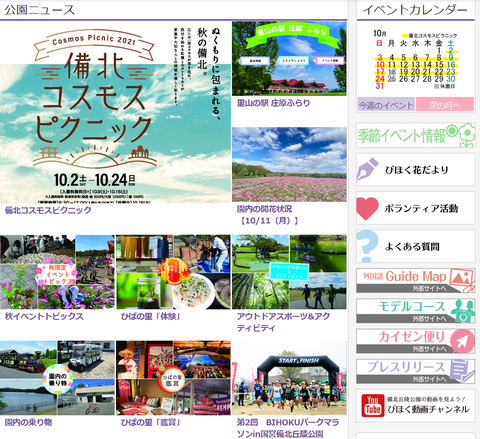The image size is (480, 439).
Task: Open よくある質問 link text
Action: pyautogui.click(x=412, y=247)
